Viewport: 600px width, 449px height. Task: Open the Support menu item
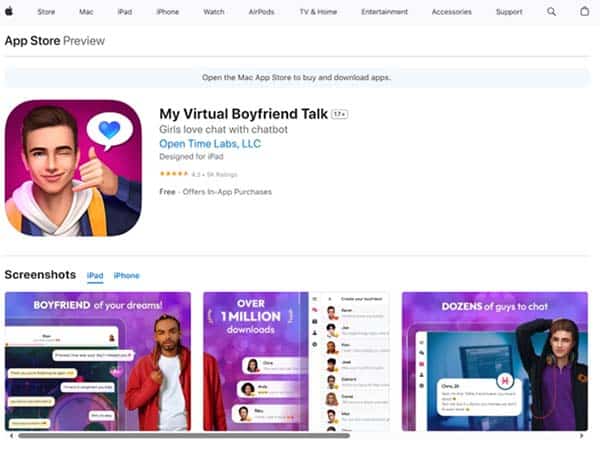tap(509, 12)
